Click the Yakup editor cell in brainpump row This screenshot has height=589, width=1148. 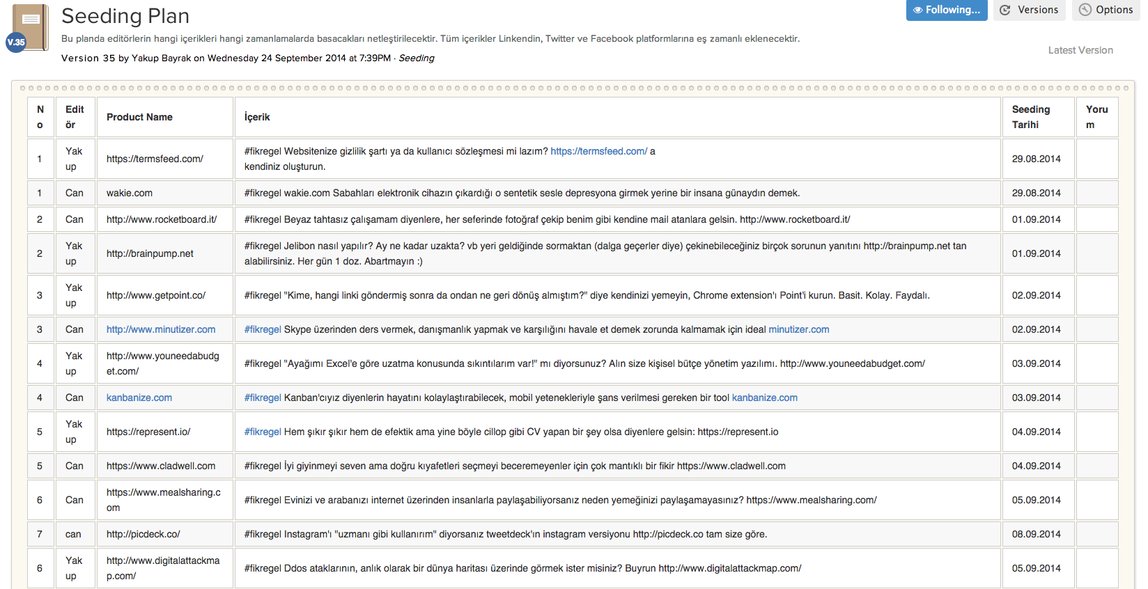point(75,253)
